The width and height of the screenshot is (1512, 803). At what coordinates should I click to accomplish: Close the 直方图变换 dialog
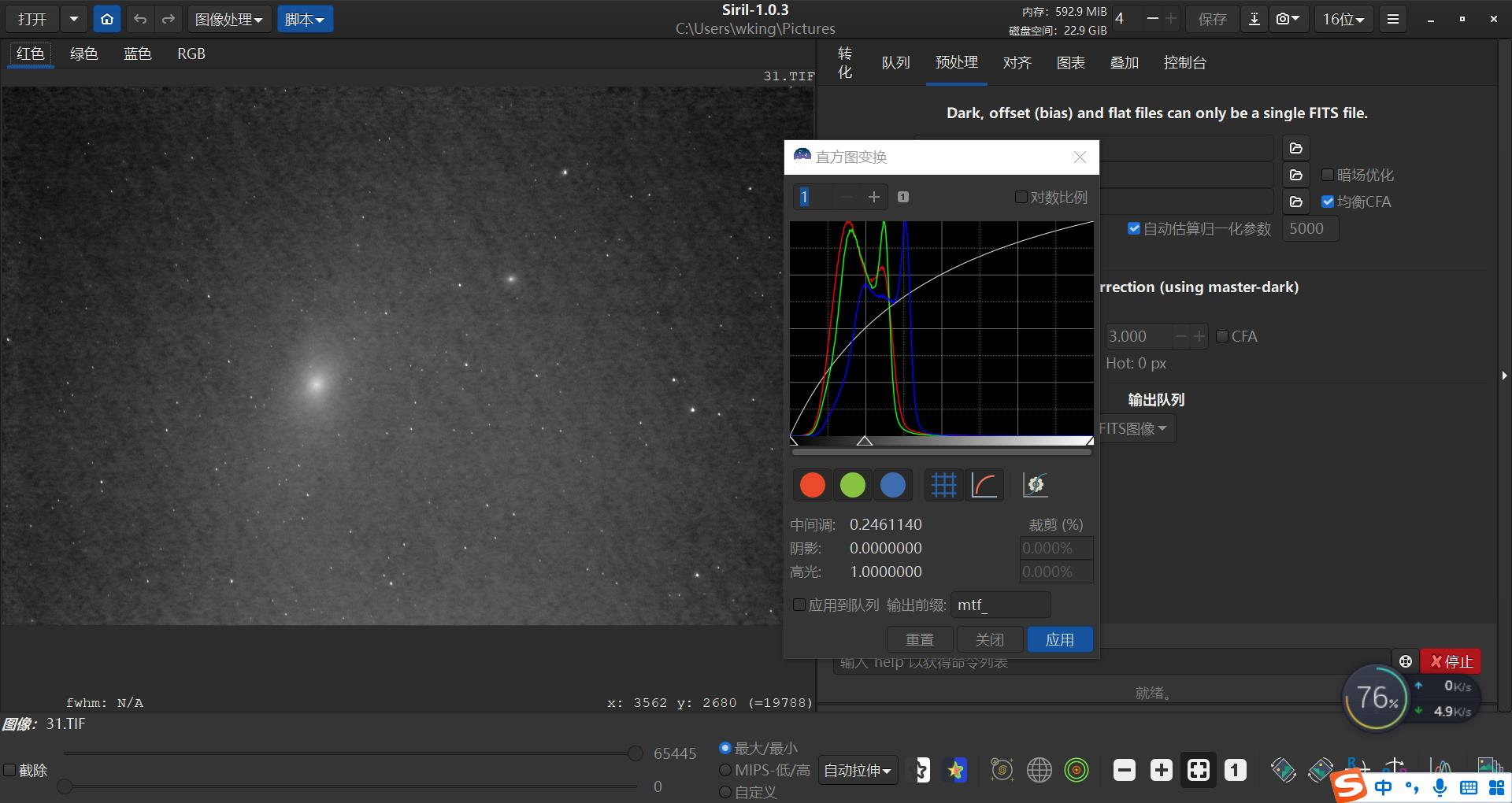point(1080,157)
